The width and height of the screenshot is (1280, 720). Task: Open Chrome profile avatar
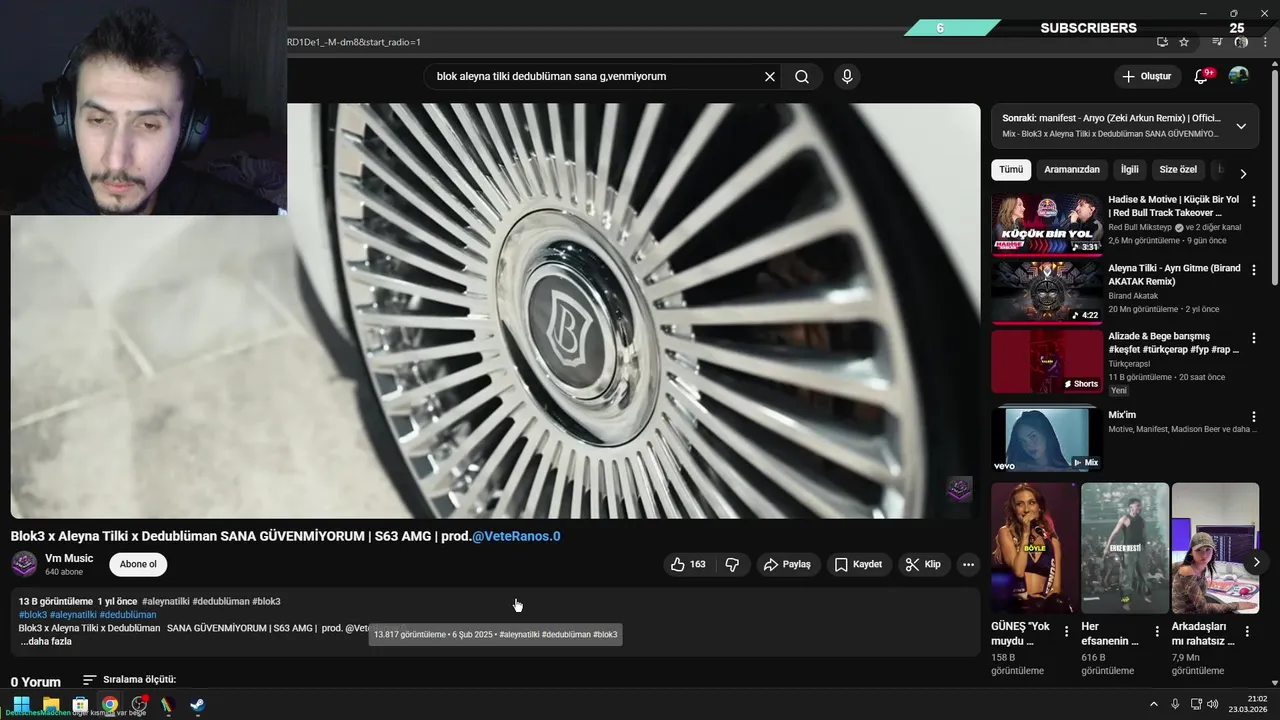[x=1241, y=42]
